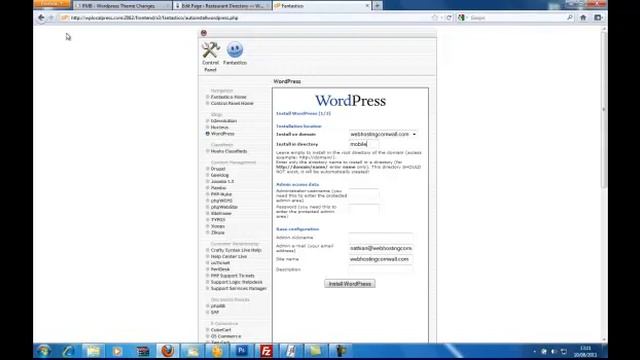
Task: Select Siteframe in sidebar
Action: [221, 213]
